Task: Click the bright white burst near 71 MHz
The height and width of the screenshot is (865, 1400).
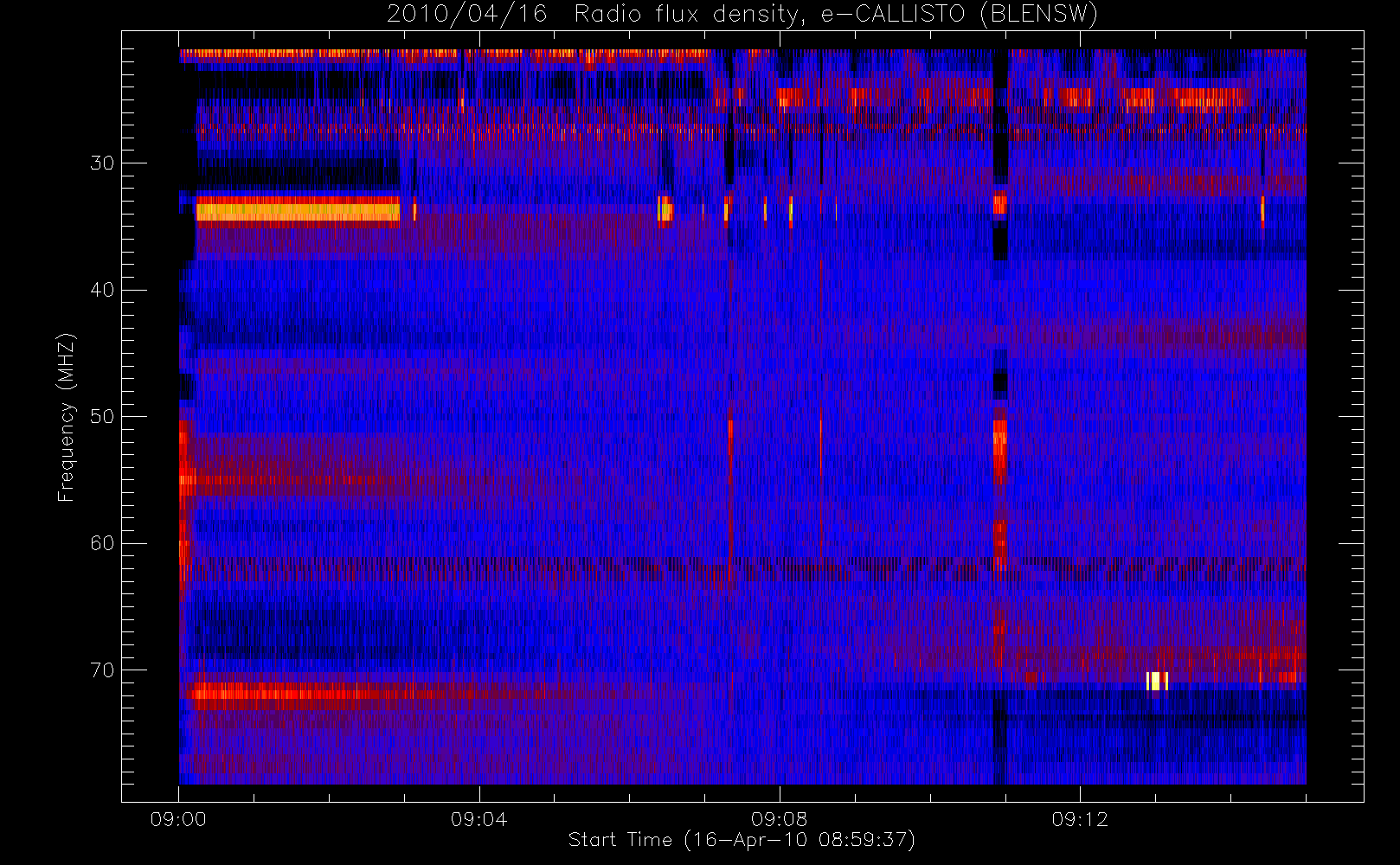Action: (x=1158, y=681)
